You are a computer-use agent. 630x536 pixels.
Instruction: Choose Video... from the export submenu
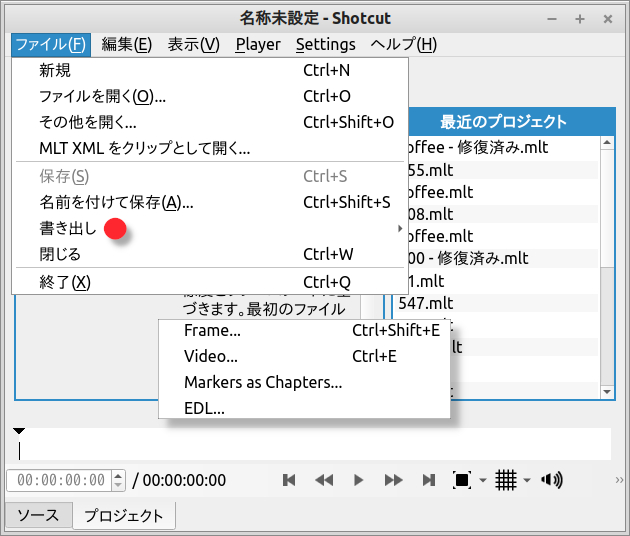tap(211, 356)
